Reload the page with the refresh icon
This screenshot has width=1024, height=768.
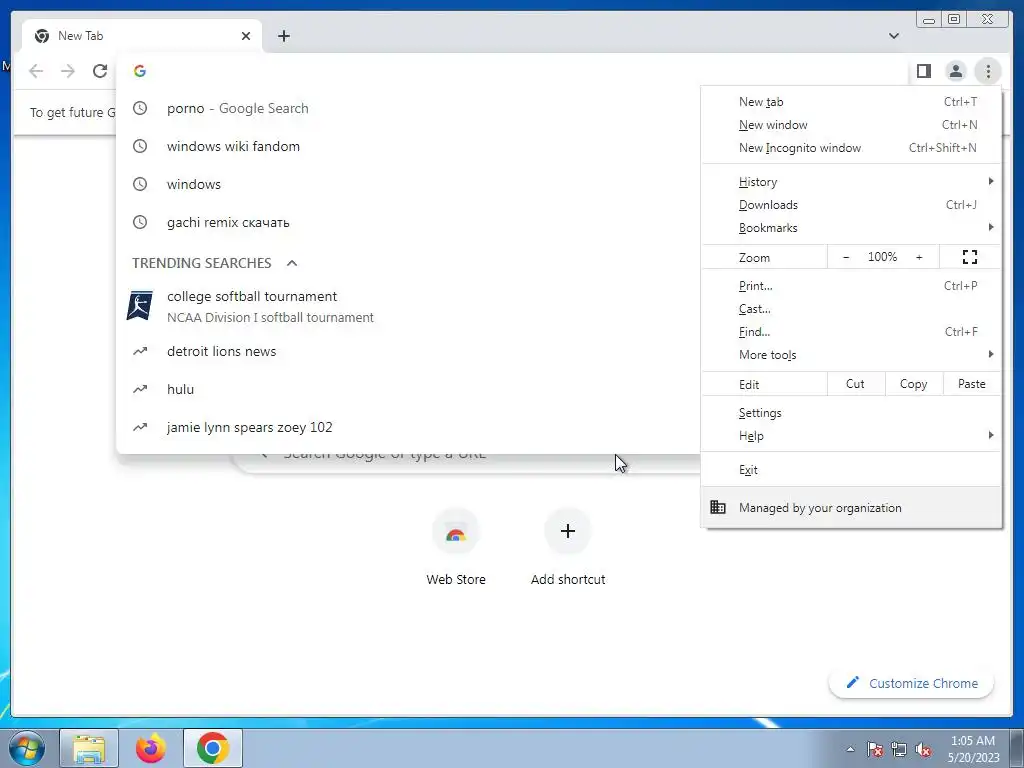pyautogui.click(x=100, y=71)
